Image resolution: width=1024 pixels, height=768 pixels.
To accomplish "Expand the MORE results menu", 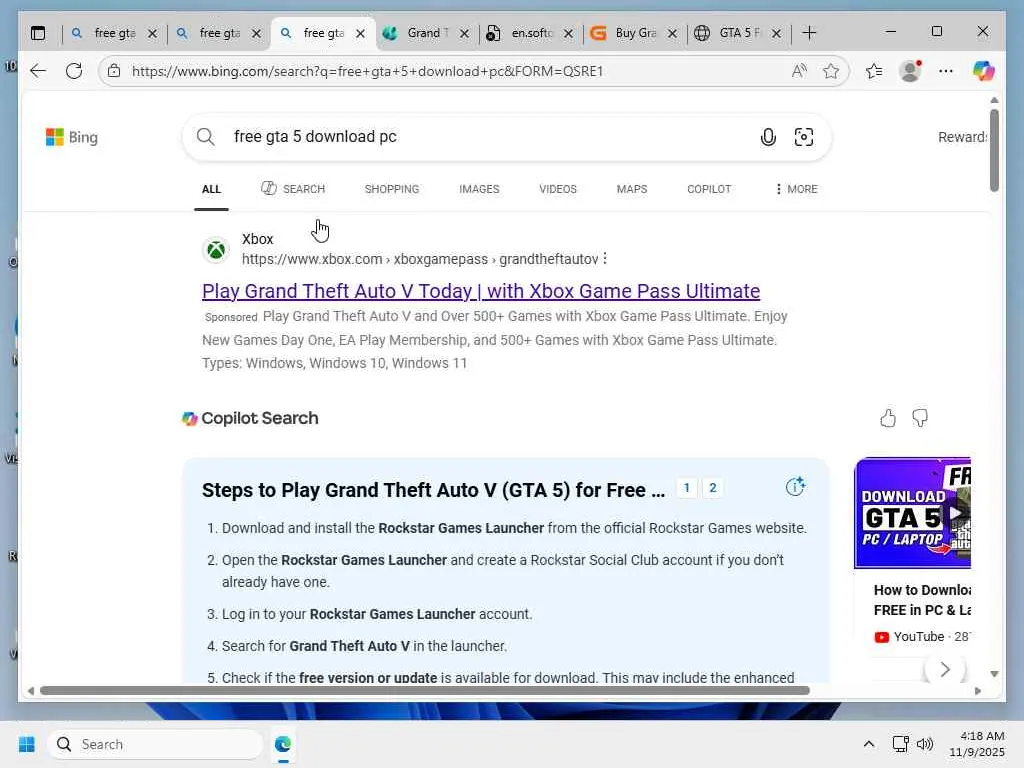I will click(796, 189).
